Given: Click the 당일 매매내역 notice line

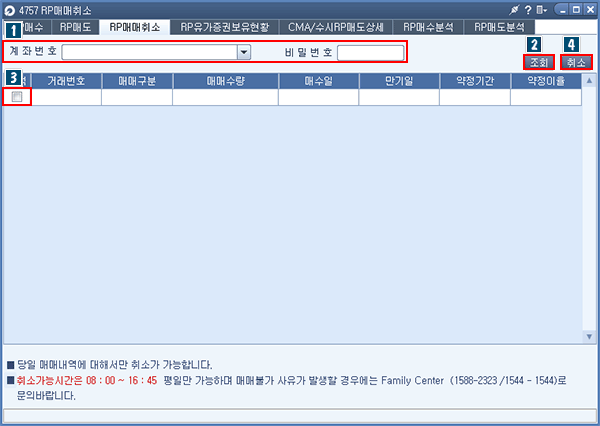Looking at the screenshot, I should tap(114, 364).
